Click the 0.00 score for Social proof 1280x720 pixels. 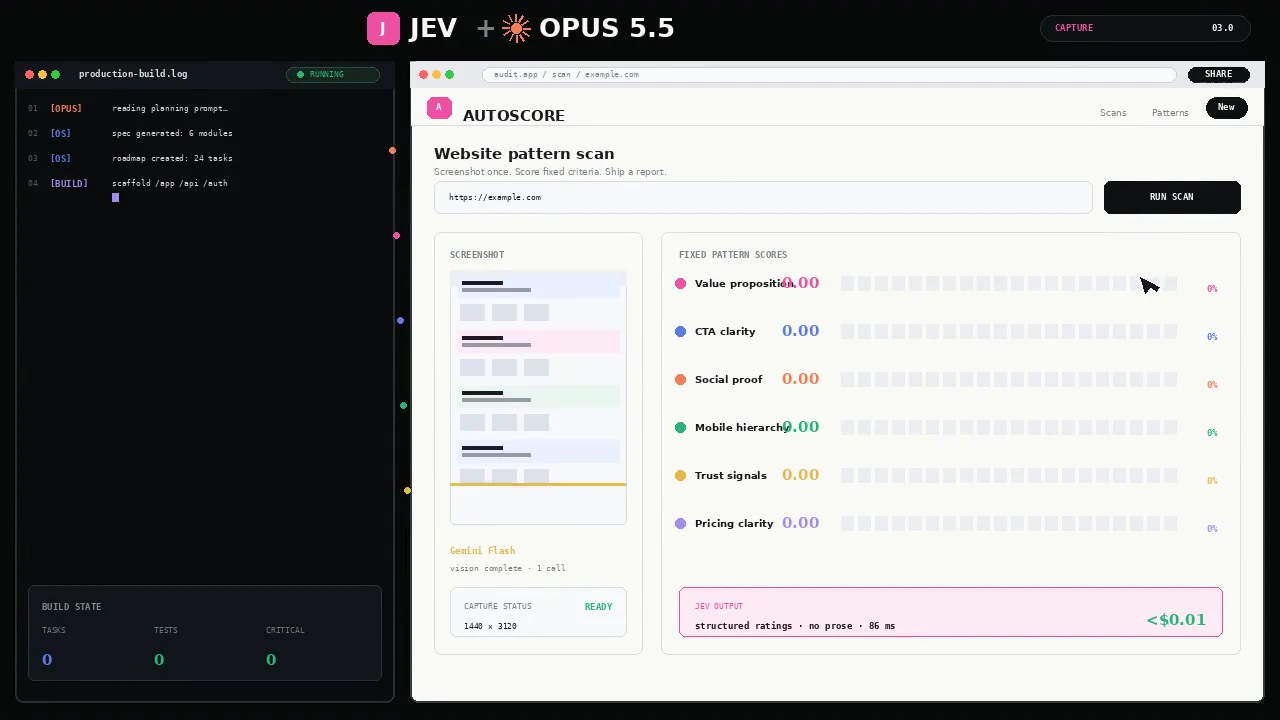point(800,379)
